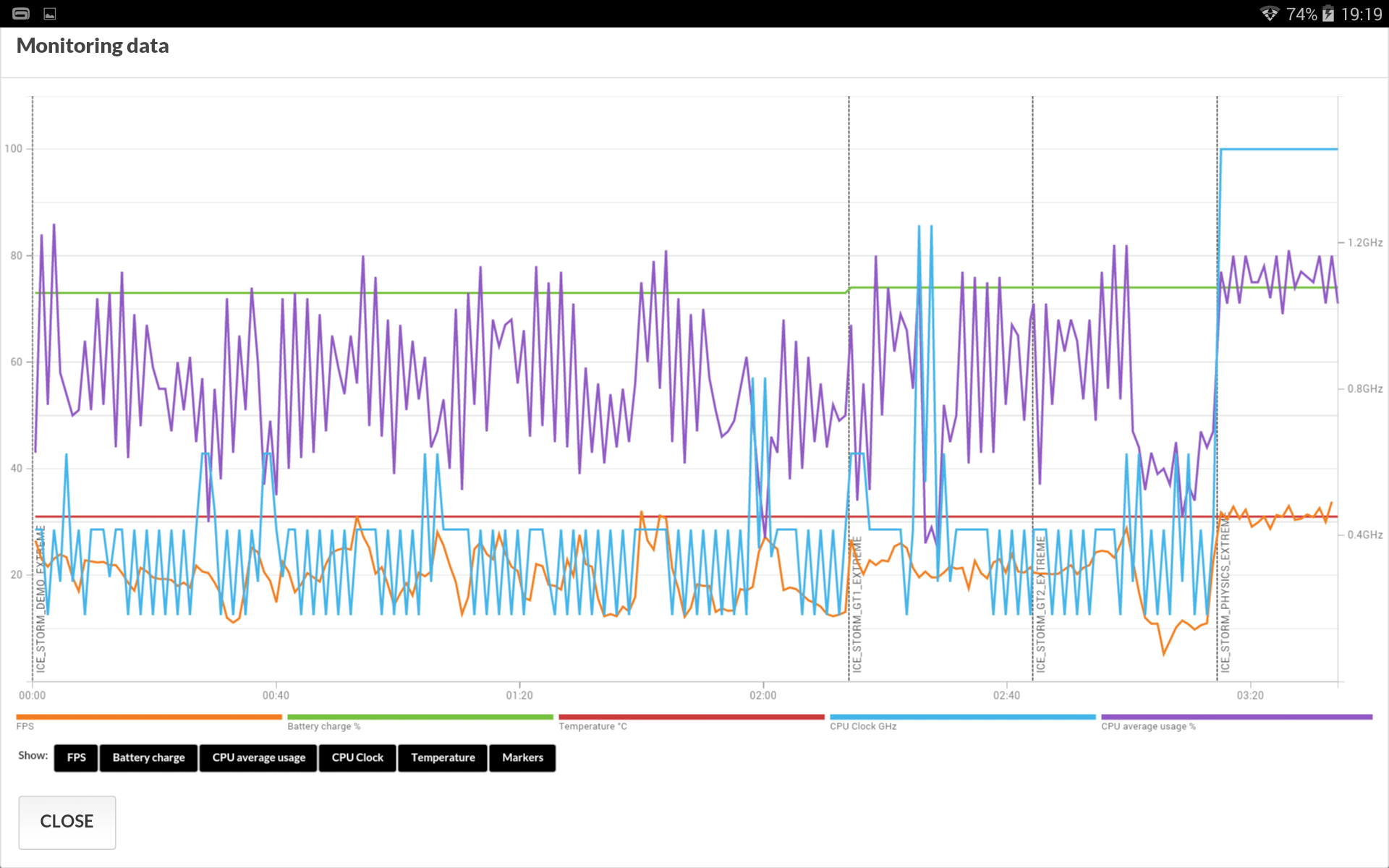
Task: Tap the battery status icon
Action: point(1328,14)
